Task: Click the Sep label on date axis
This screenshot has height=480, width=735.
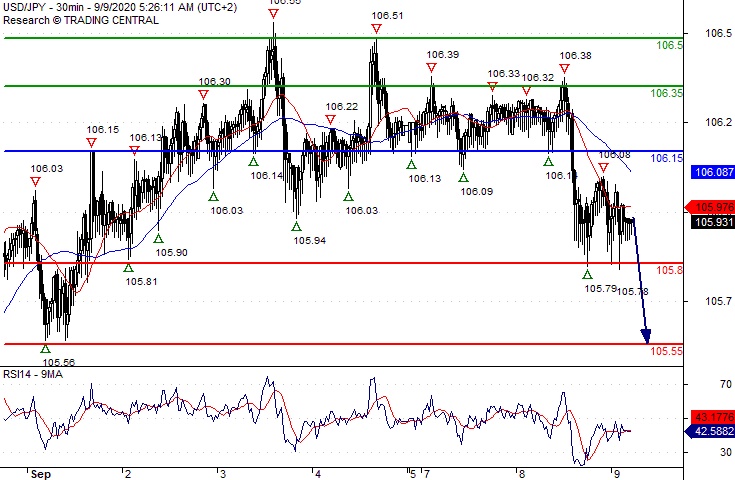Action: click(x=41, y=474)
